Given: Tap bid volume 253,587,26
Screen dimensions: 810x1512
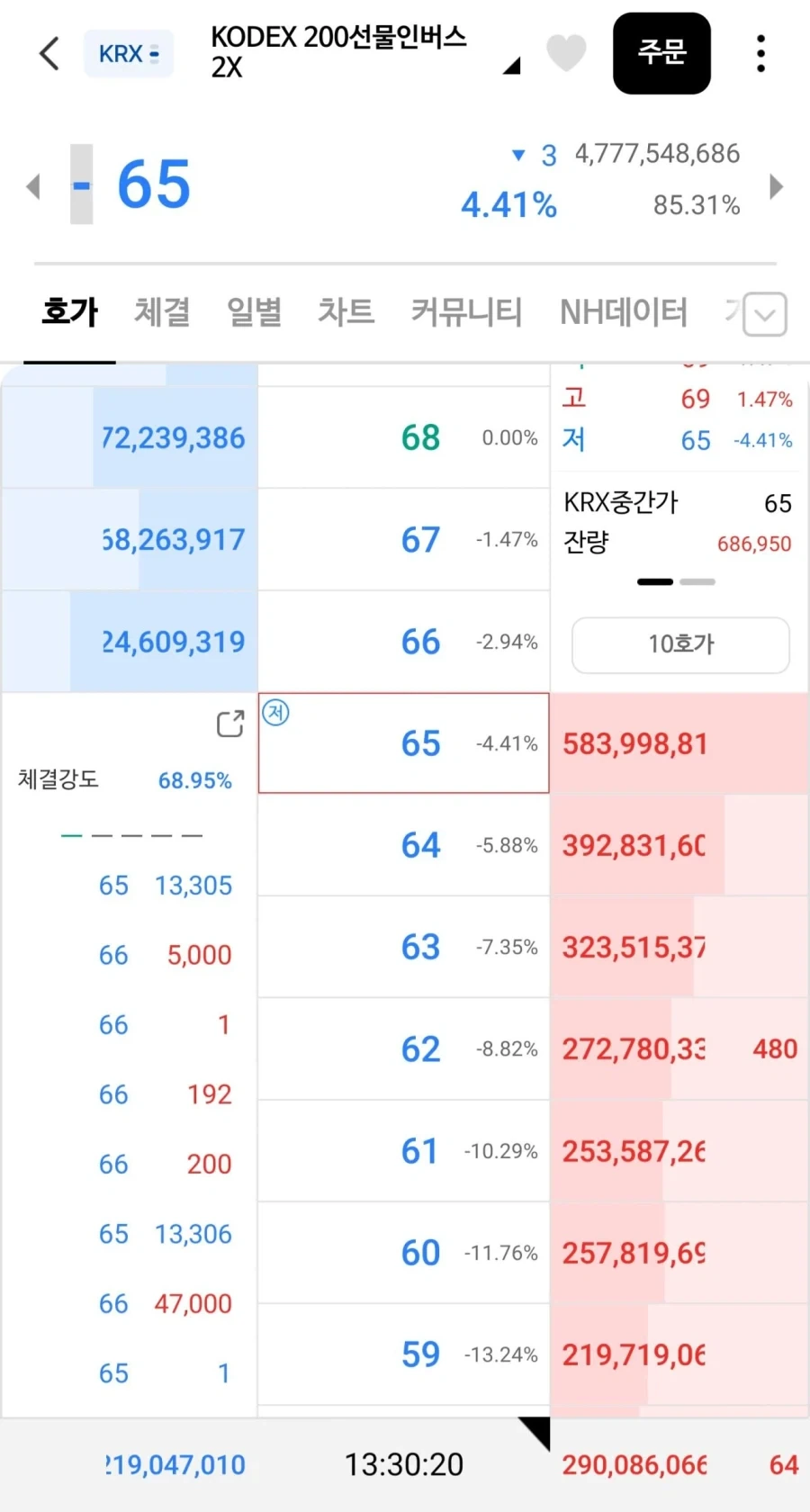Looking at the screenshot, I should coord(634,1150).
